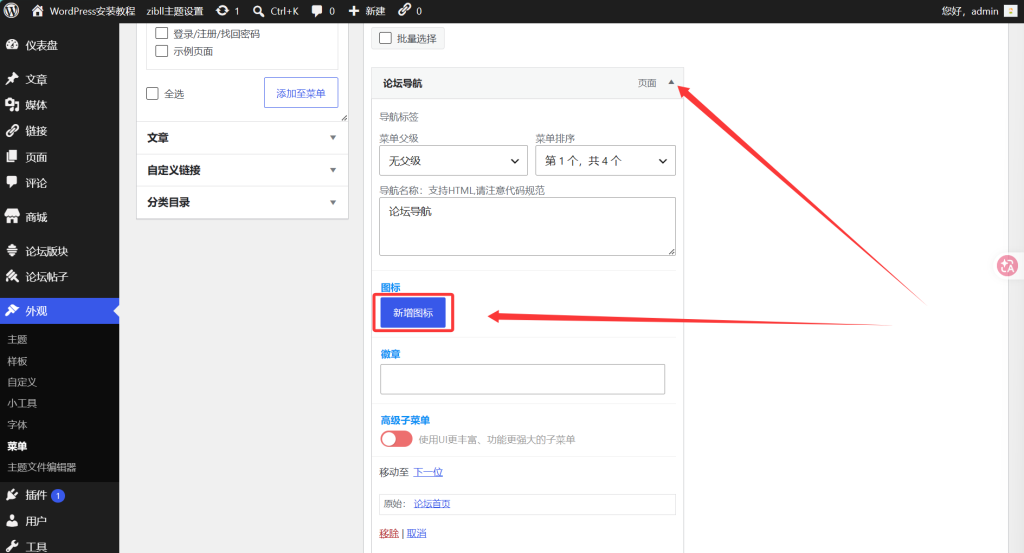This screenshot has width=1024, height=553.
Task: Expand the 自定义链接 section
Action: (242, 170)
